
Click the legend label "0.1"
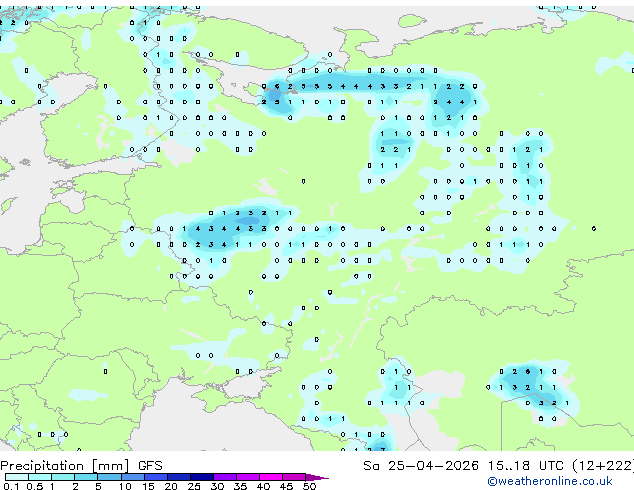pyautogui.click(x=11, y=486)
